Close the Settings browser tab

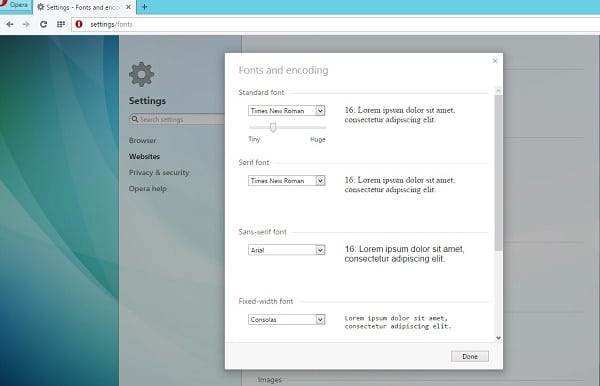(129, 7)
